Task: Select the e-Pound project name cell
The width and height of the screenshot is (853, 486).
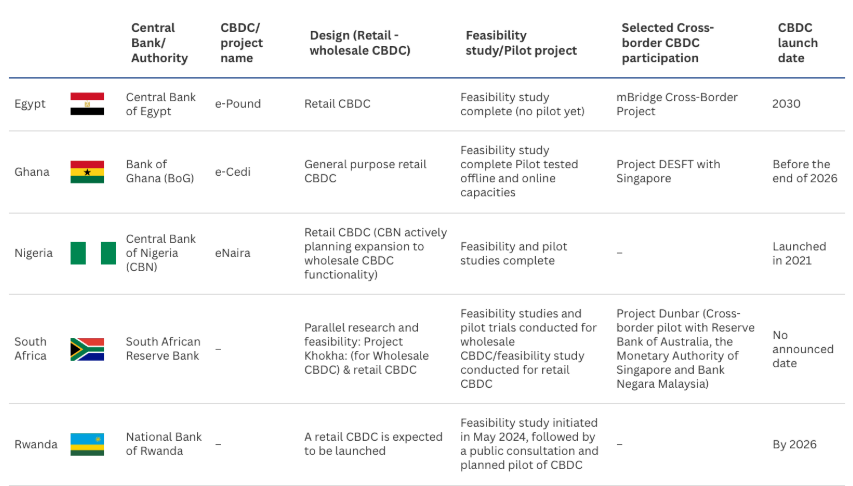Action: pyautogui.click(x=237, y=104)
